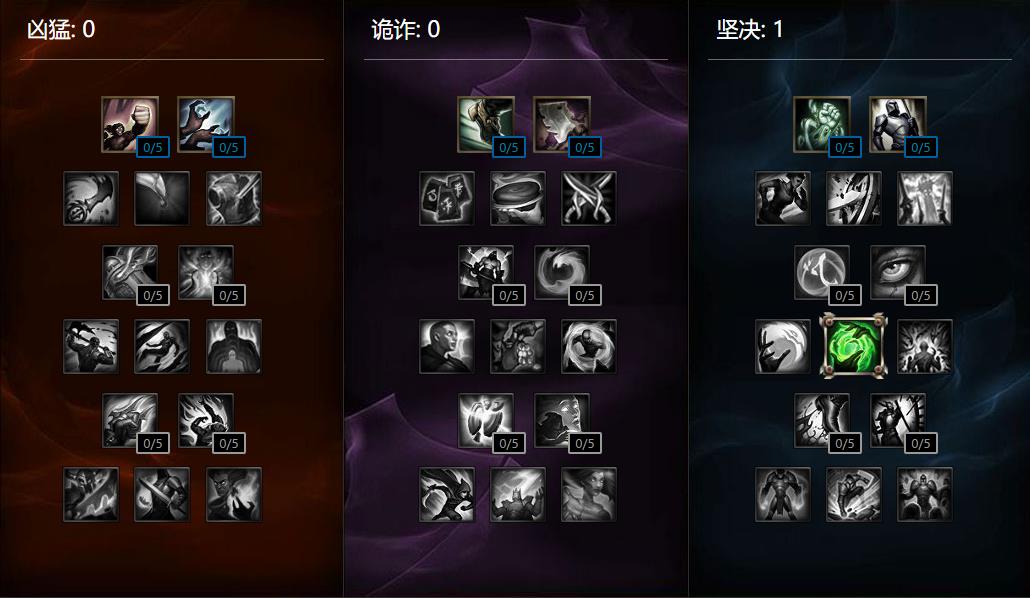This screenshot has height=598, width=1030.
Task: Choose the flaming hands mastery in 凶猛 tree
Action: click(x=206, y=421)
